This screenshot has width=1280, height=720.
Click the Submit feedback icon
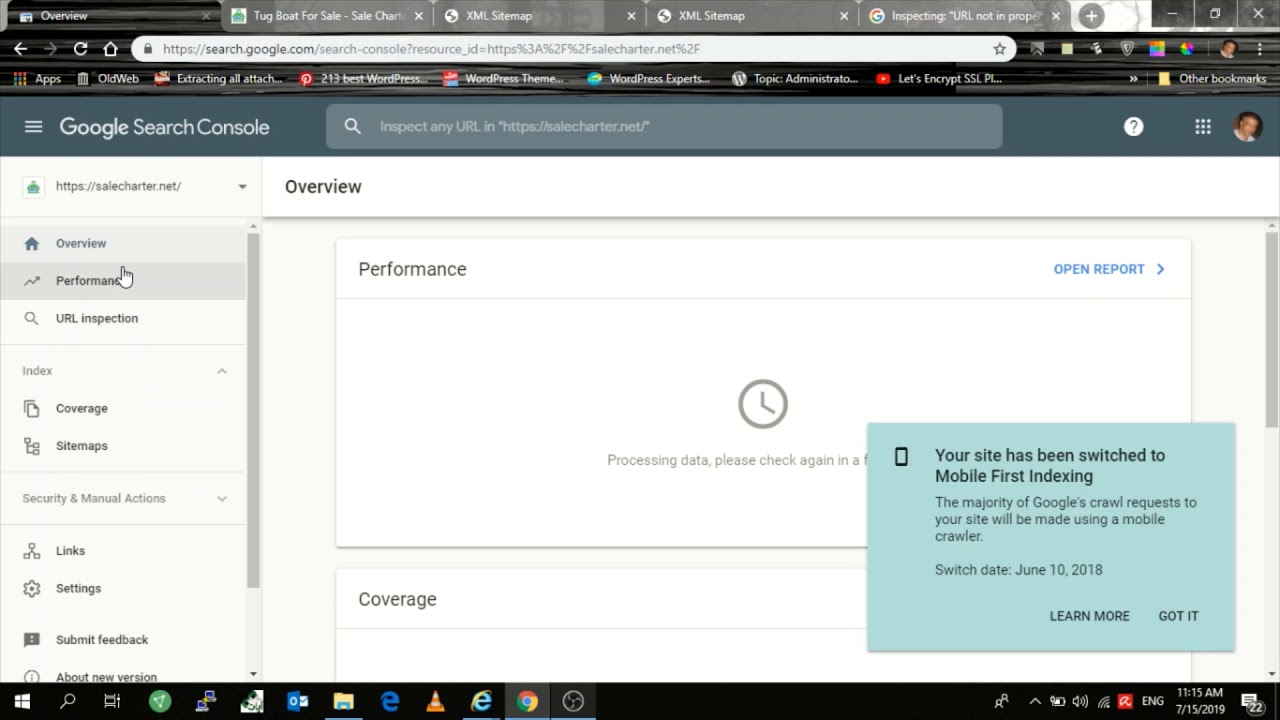(32, 640)
